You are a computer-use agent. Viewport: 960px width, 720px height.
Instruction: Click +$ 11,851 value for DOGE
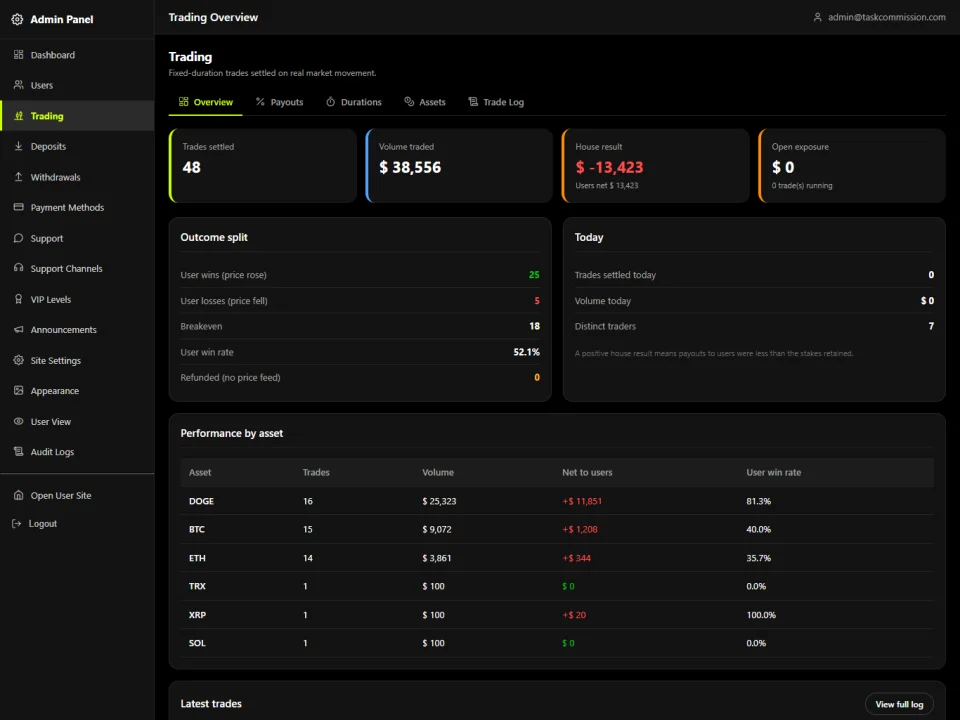point(582,501)
